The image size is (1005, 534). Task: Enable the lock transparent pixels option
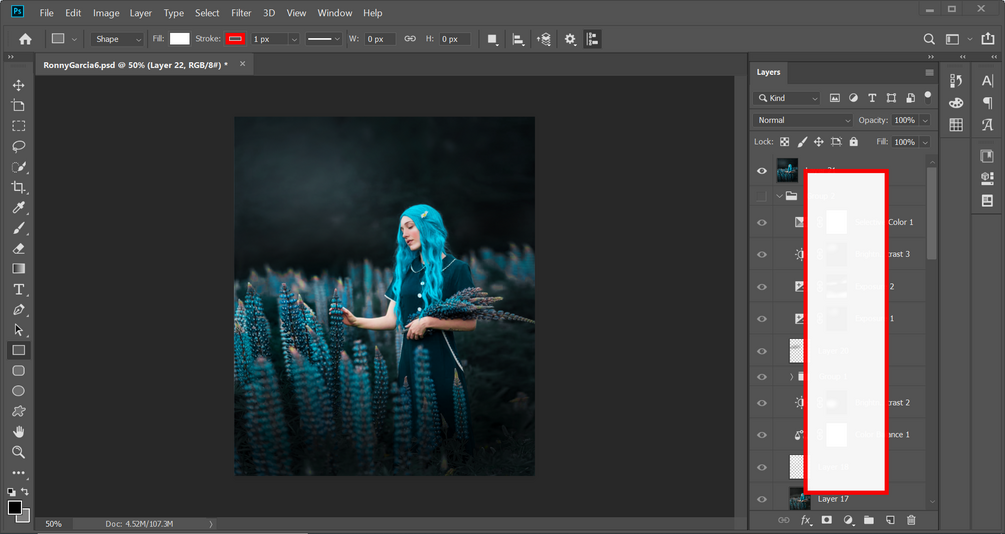point(785,142)
